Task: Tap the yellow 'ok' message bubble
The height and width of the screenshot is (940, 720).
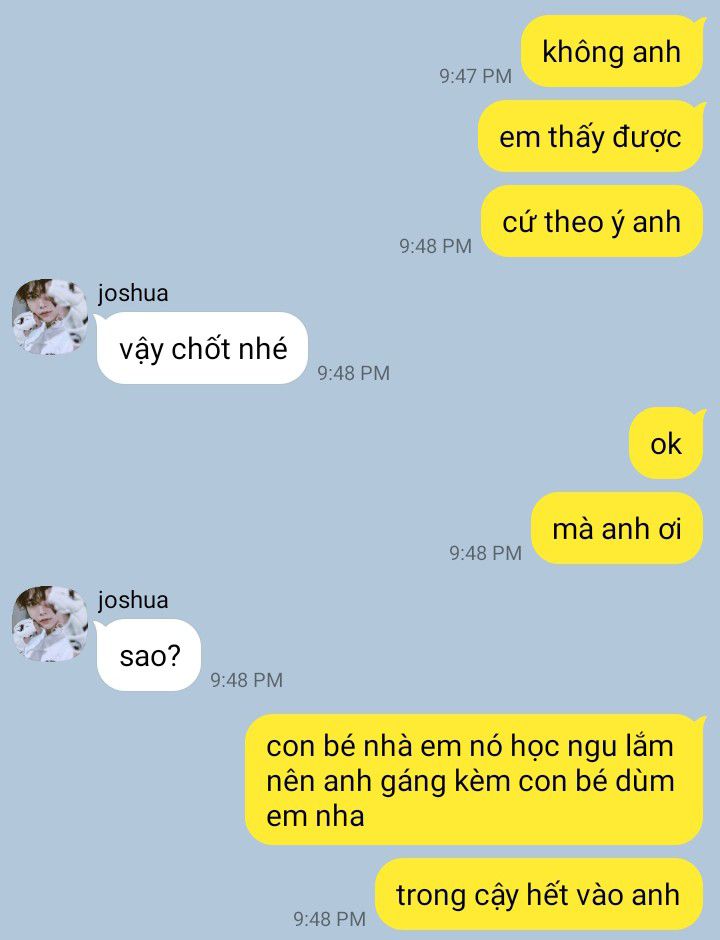Action: pyautogui.click(x=667, y=444)
